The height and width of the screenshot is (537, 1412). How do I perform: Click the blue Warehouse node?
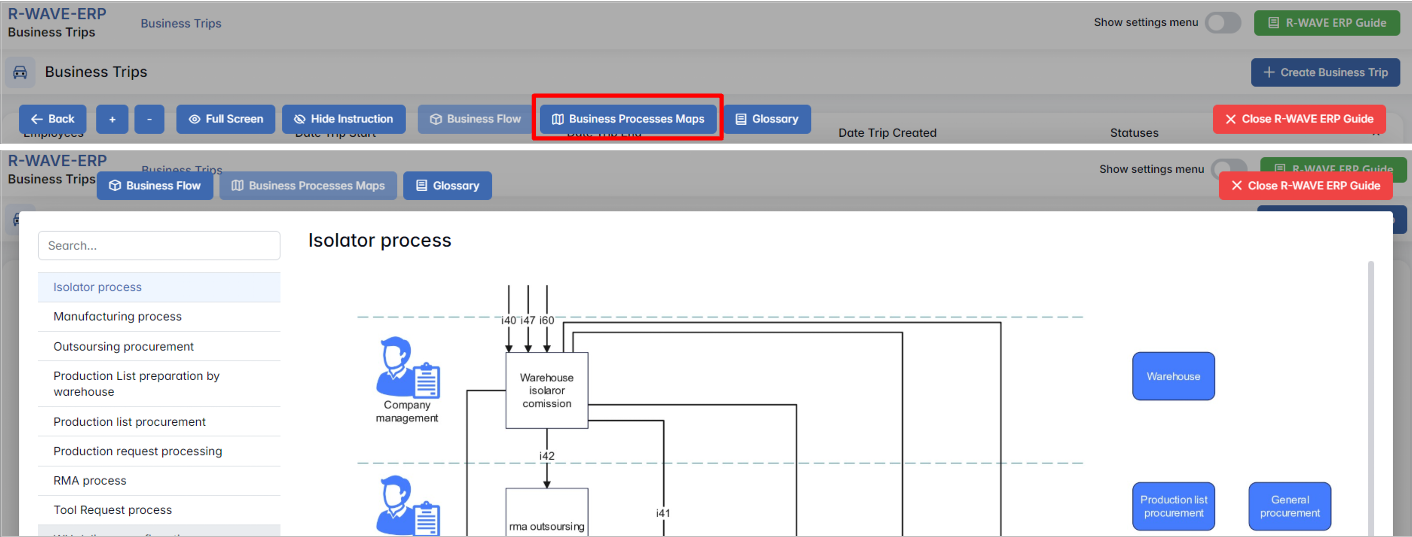(1173, 376)
